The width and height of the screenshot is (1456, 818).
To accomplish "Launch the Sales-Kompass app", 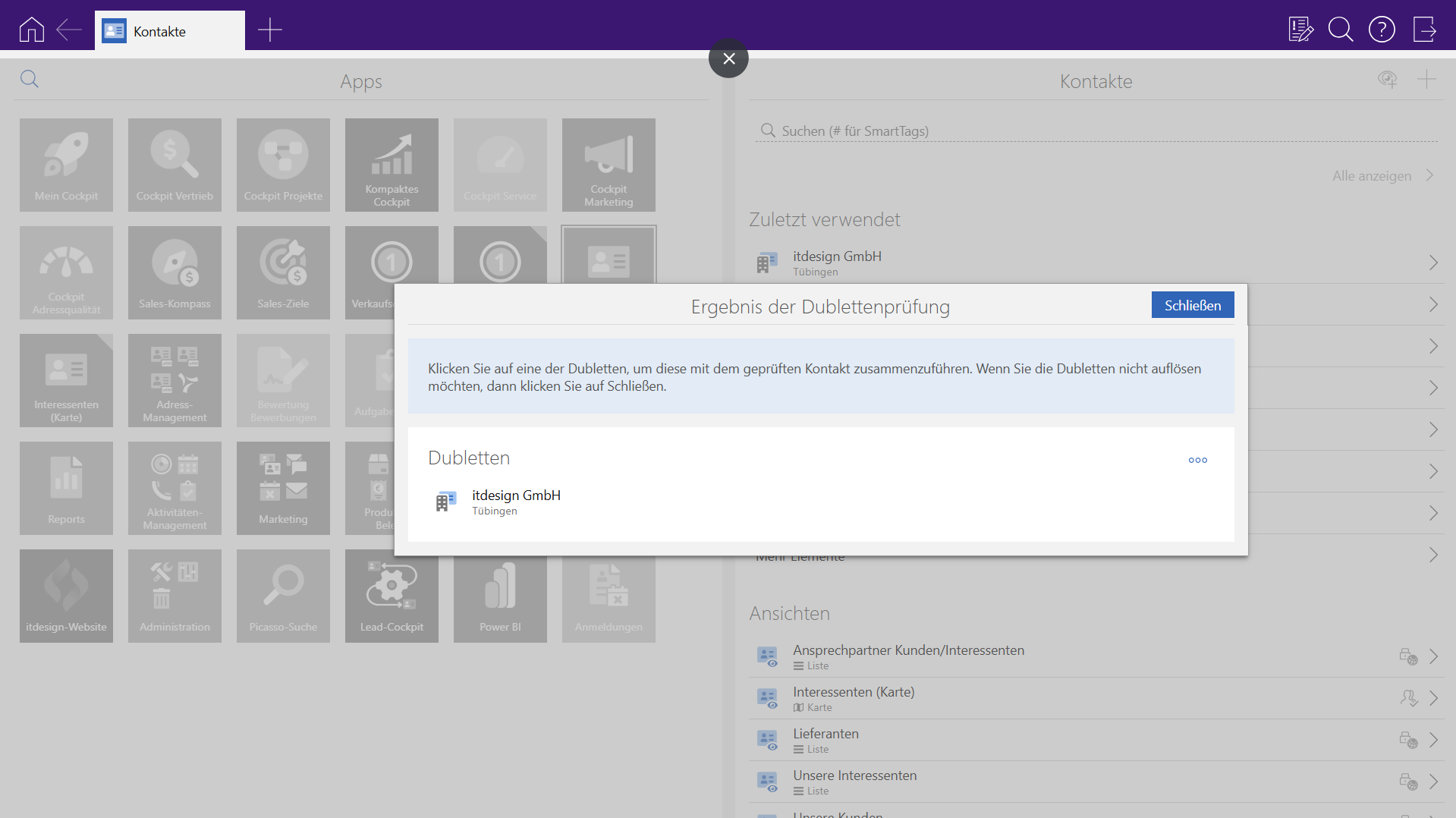I will pos(175,272).
